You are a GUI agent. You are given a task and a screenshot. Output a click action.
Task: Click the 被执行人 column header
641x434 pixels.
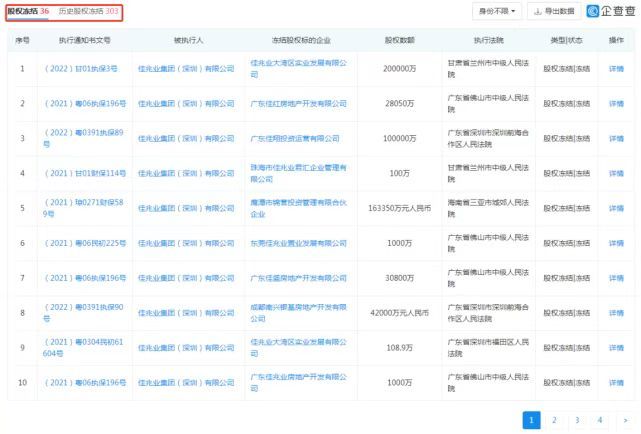point(188,40)
